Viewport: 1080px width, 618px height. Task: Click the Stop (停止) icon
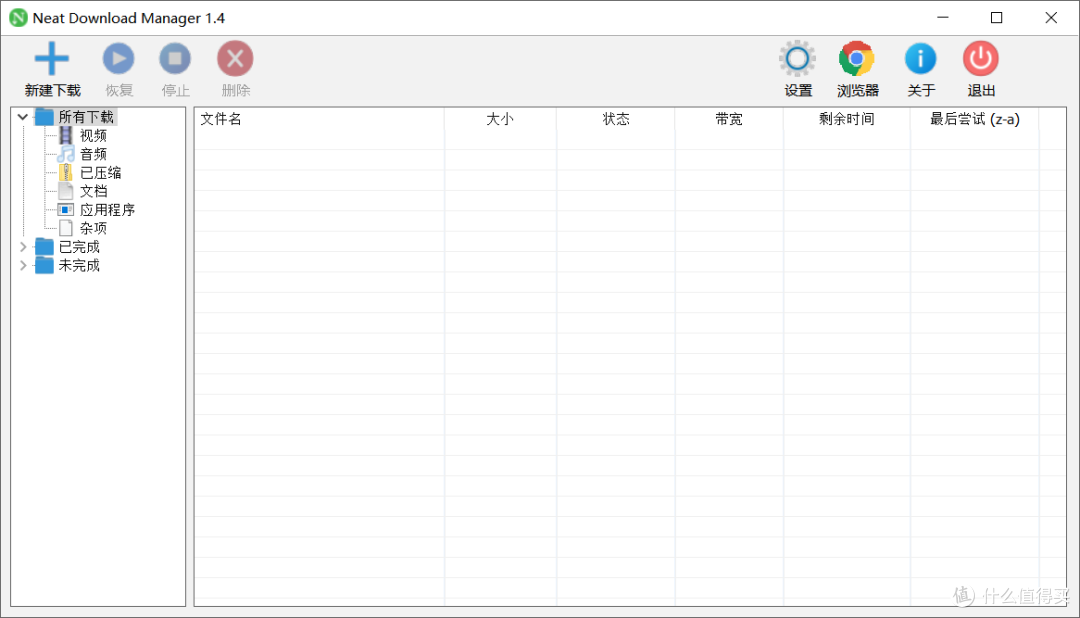[175, 59]
